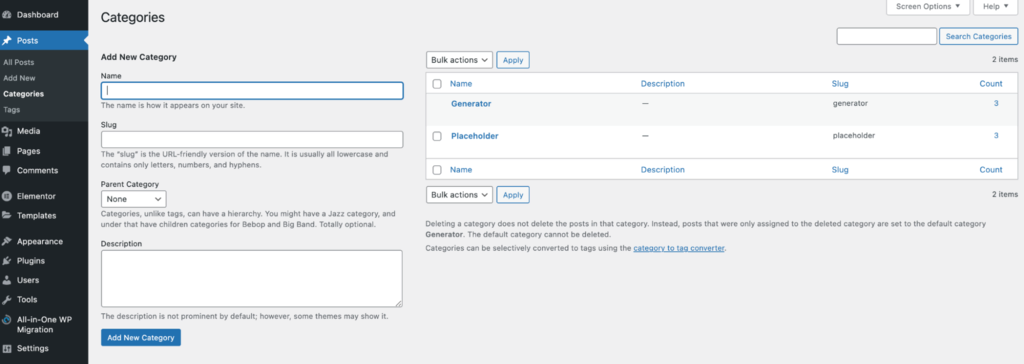1024x364 pixels.
Task: Open the Elementor icon in sidebar
Action: click(7, 196)
